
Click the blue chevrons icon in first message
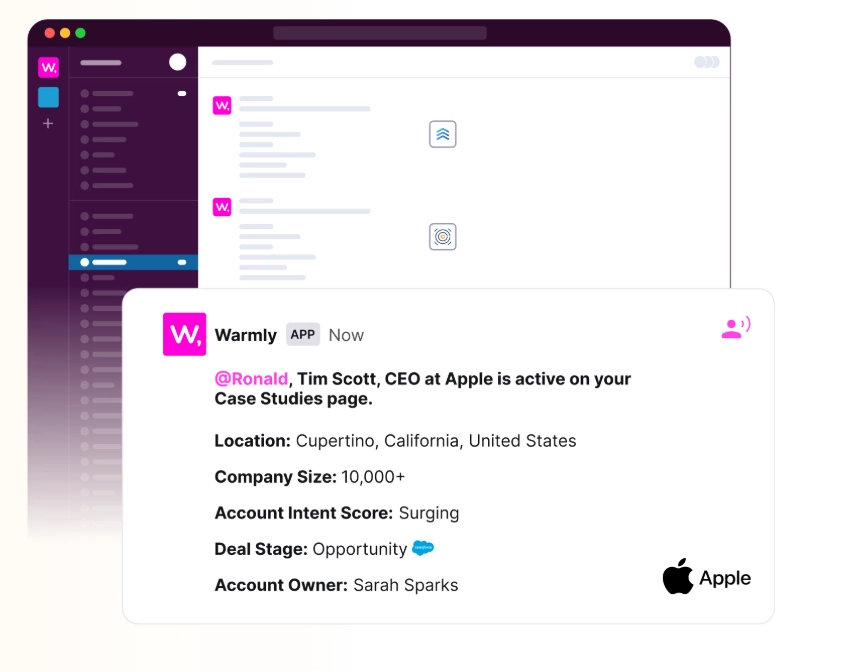pyautogui.click(x=442, y=134)
